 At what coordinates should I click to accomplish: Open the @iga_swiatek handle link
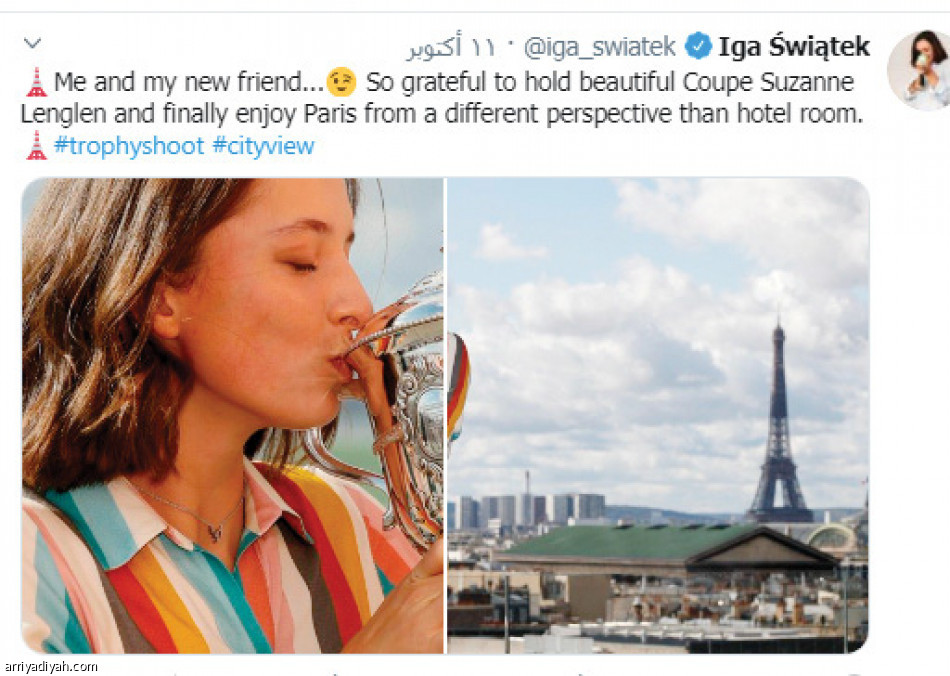click(600, 47)
